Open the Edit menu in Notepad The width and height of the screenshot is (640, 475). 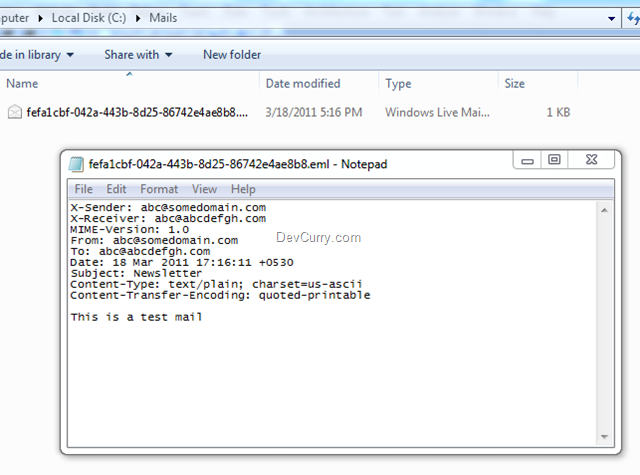click(116, 189)
